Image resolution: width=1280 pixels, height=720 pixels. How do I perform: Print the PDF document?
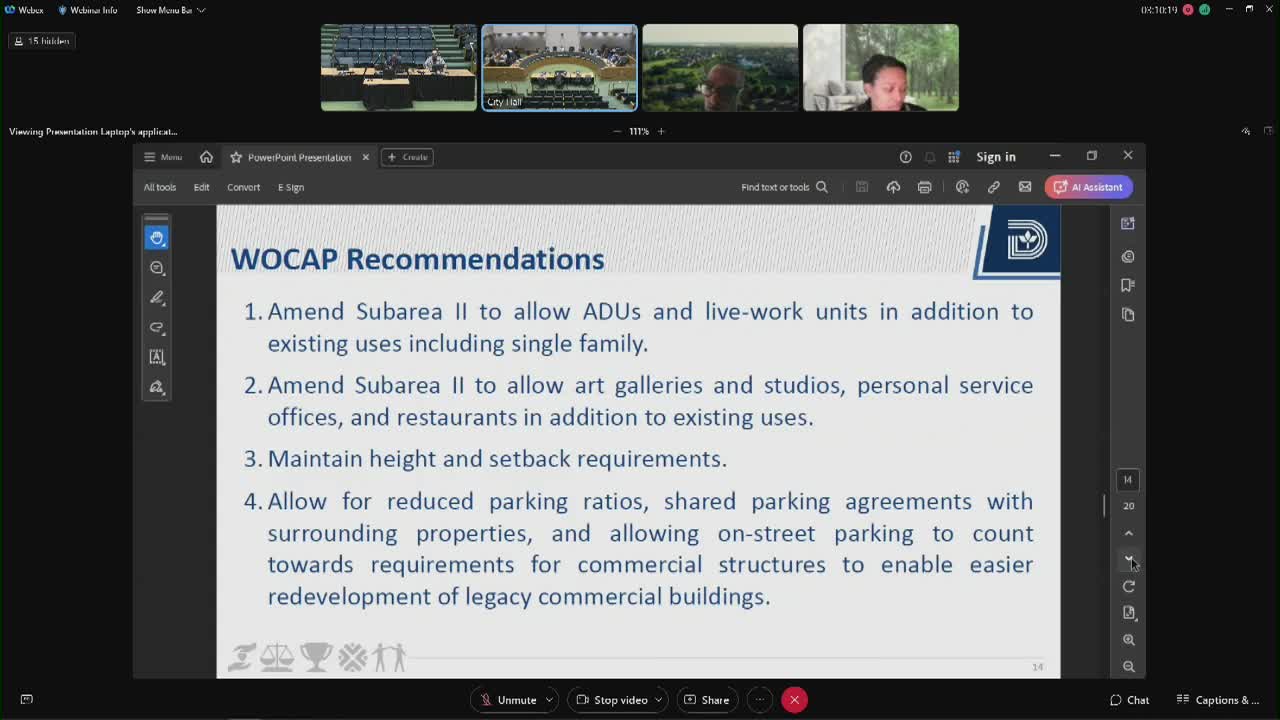pyautogui.click(x=925, y=187)
